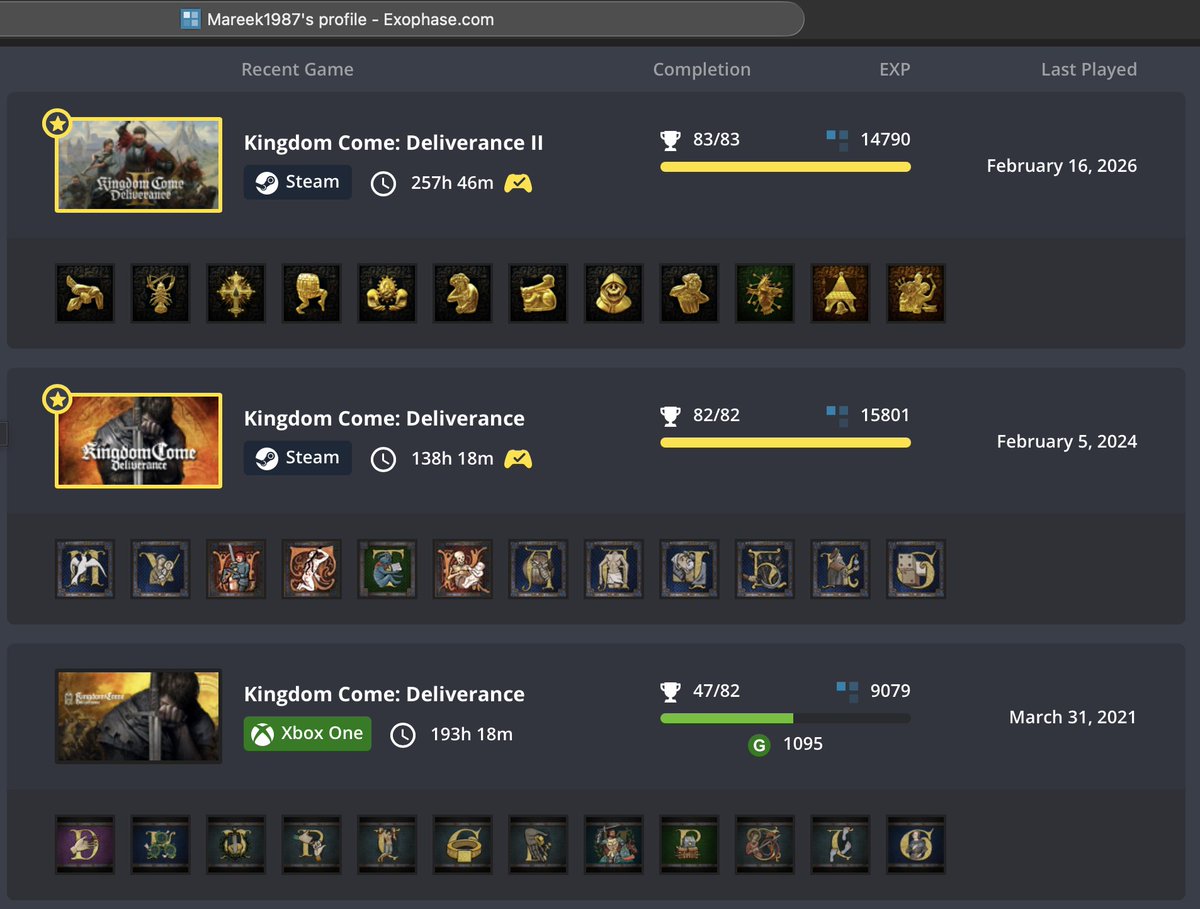The image size is (1200, 909).
Task: Click the EXP squares icon beside 15801
Action: pyautogui.click(x=837, y=416)
